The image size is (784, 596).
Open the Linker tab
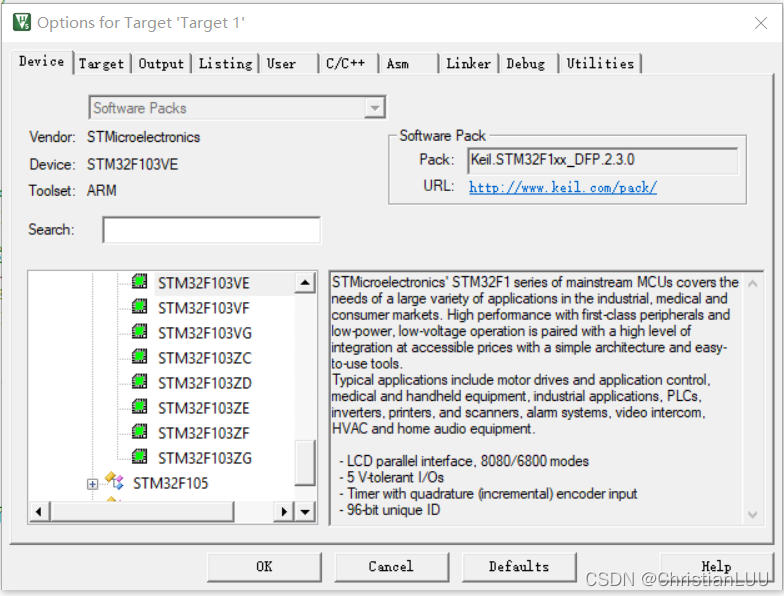click(x=468, y=64)
